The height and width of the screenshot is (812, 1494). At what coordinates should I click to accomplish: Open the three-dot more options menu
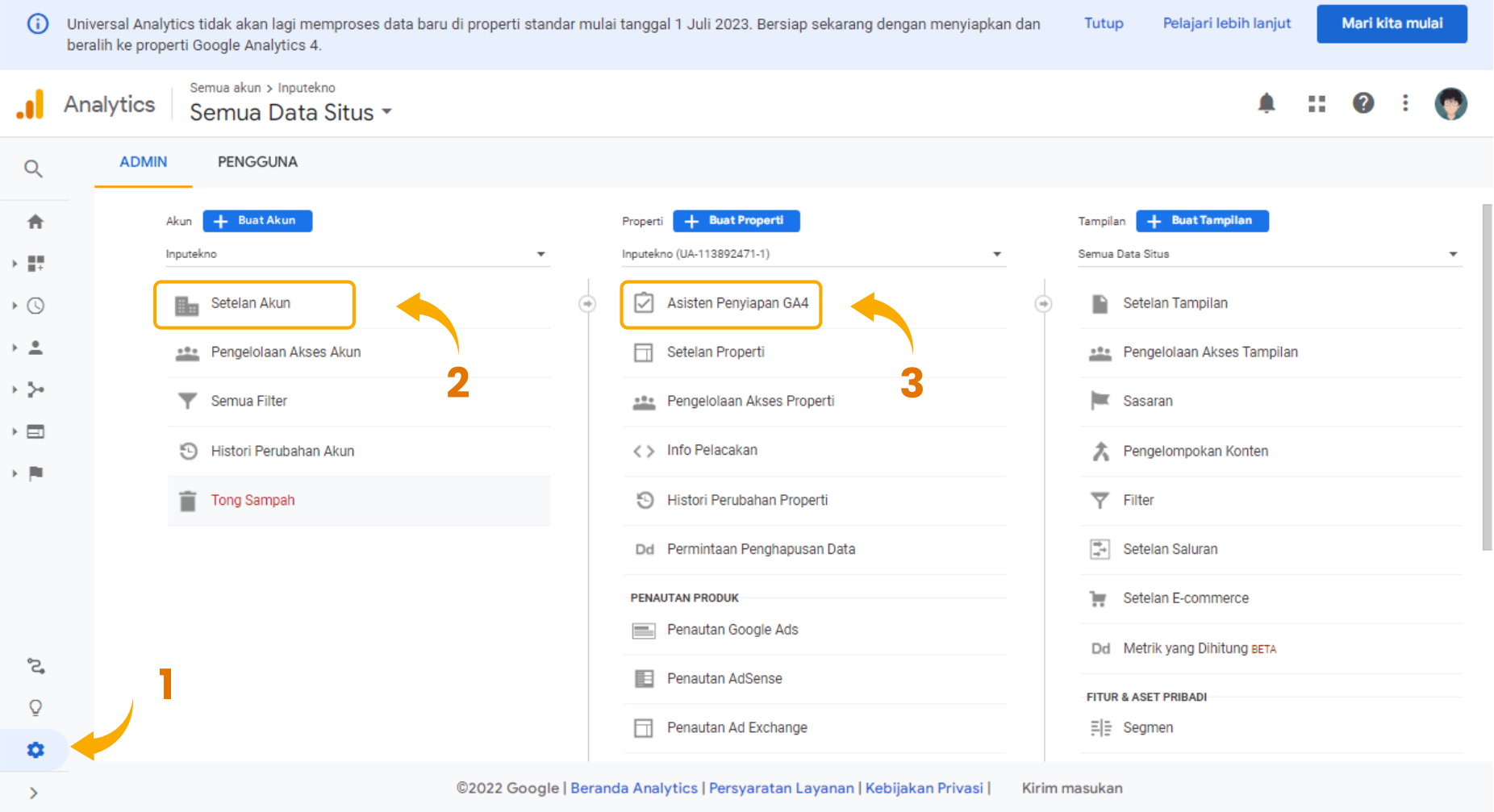pyautogui.click(x=1405, y=103)
